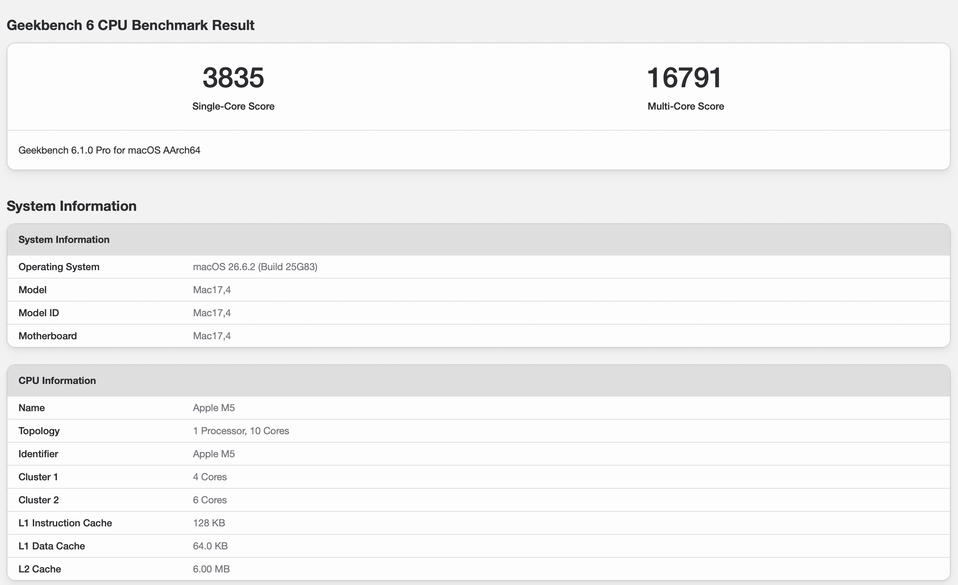Screen dimensions: 958x585
Task: Click the Cluster 2 row label
Action: tap(38, 500)
